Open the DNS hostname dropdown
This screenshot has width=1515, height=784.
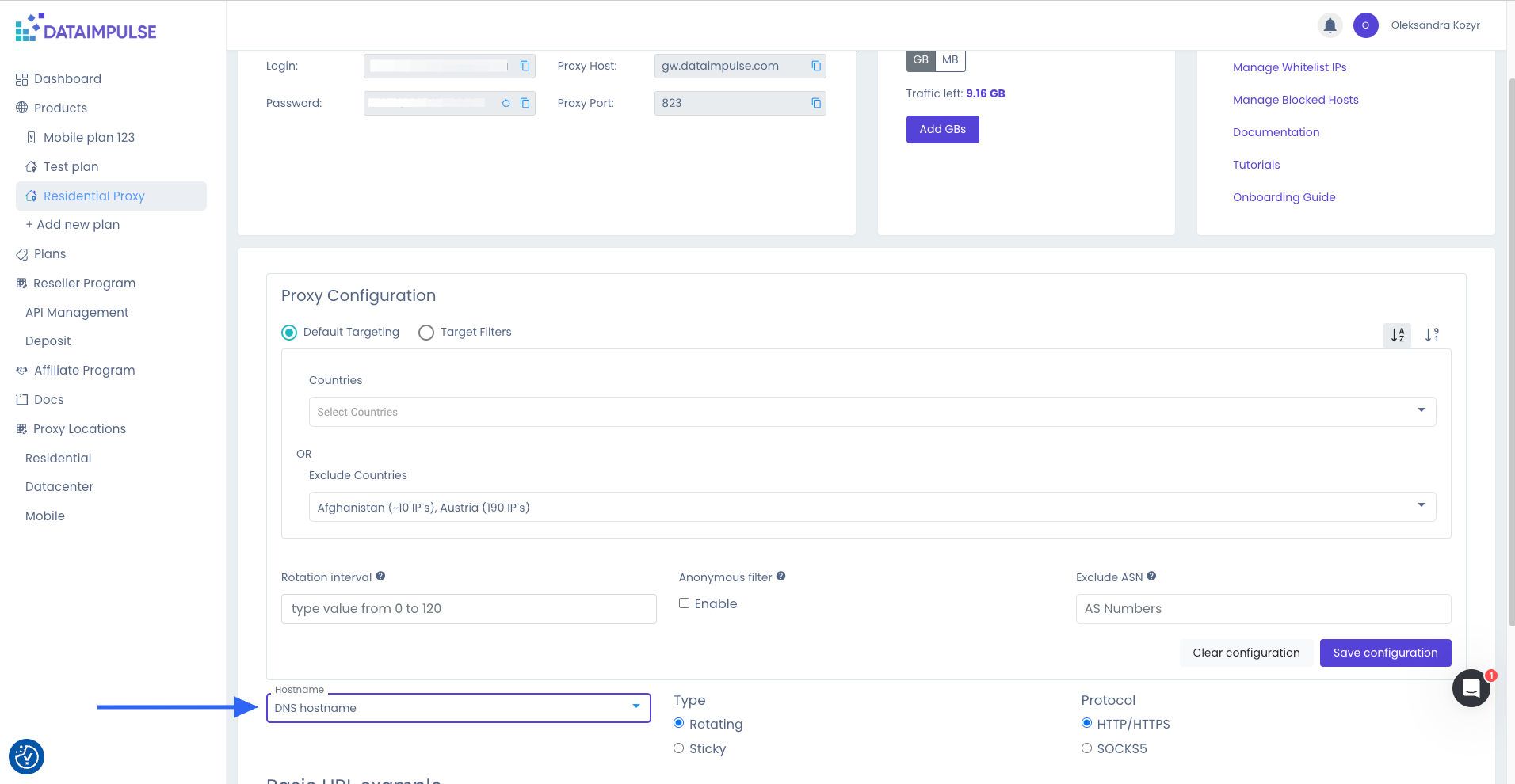(458, 708)
